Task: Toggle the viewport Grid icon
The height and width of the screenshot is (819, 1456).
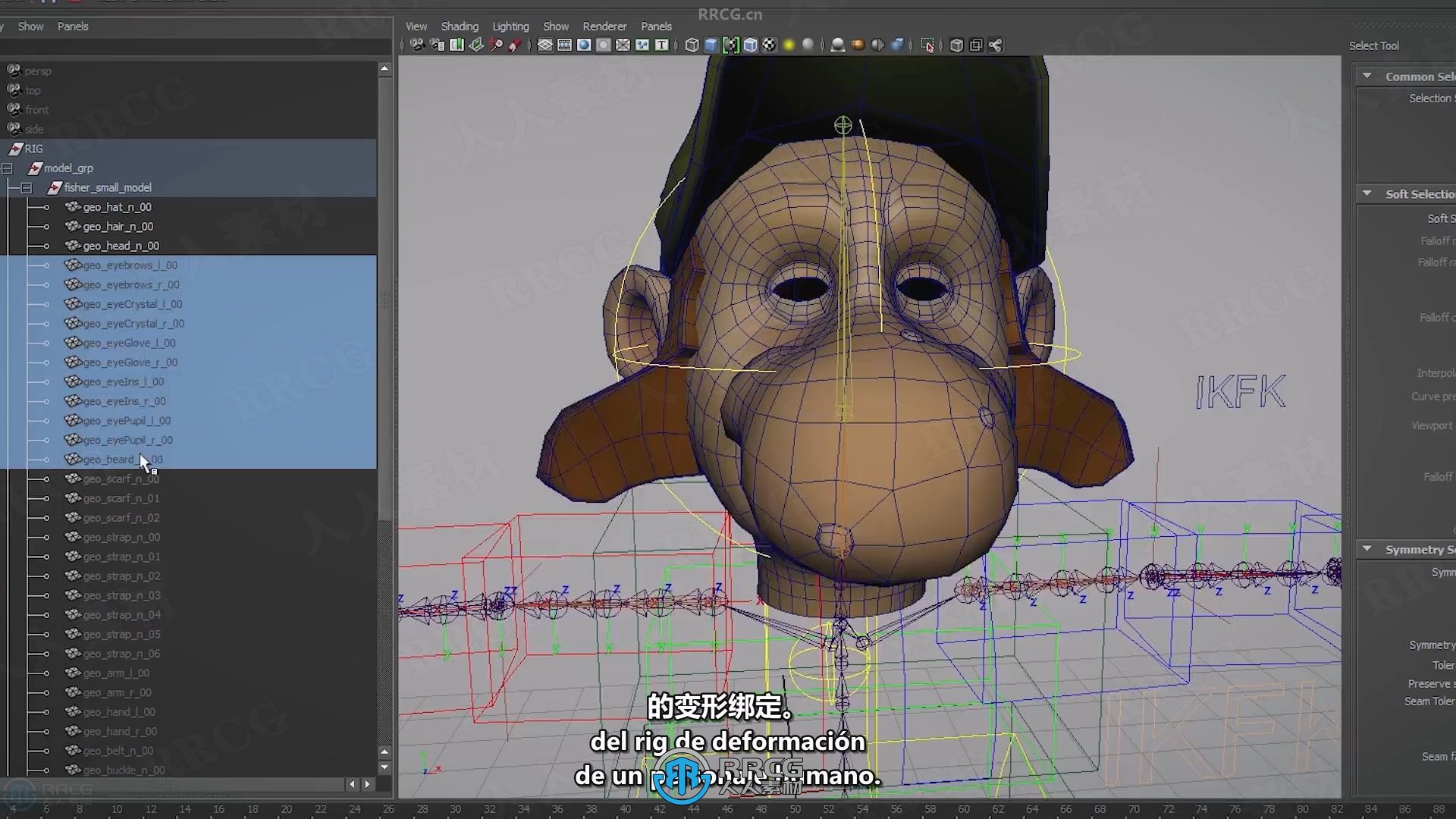Action: click(544, 45)
